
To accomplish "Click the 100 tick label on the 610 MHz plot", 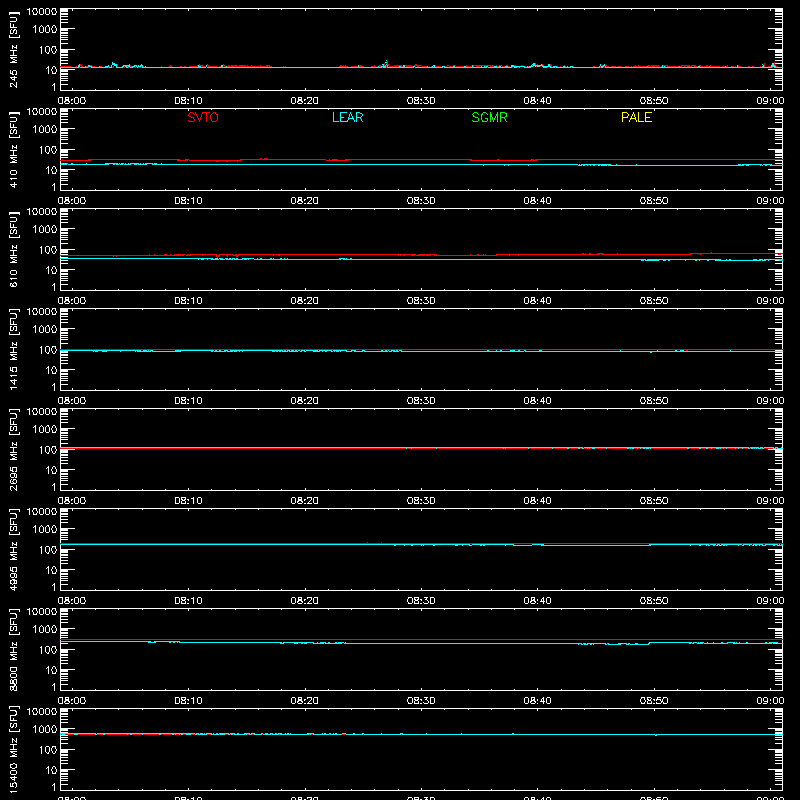I will click(48, 249).
